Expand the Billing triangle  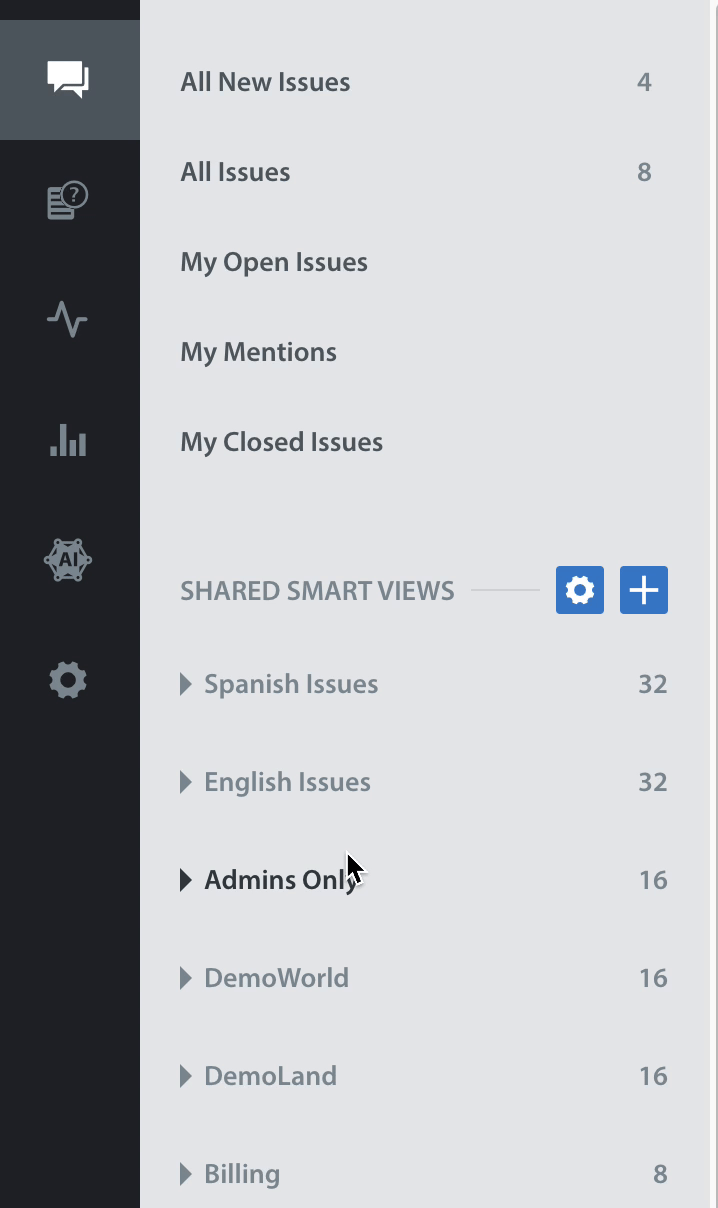(x=185, y=1174)
